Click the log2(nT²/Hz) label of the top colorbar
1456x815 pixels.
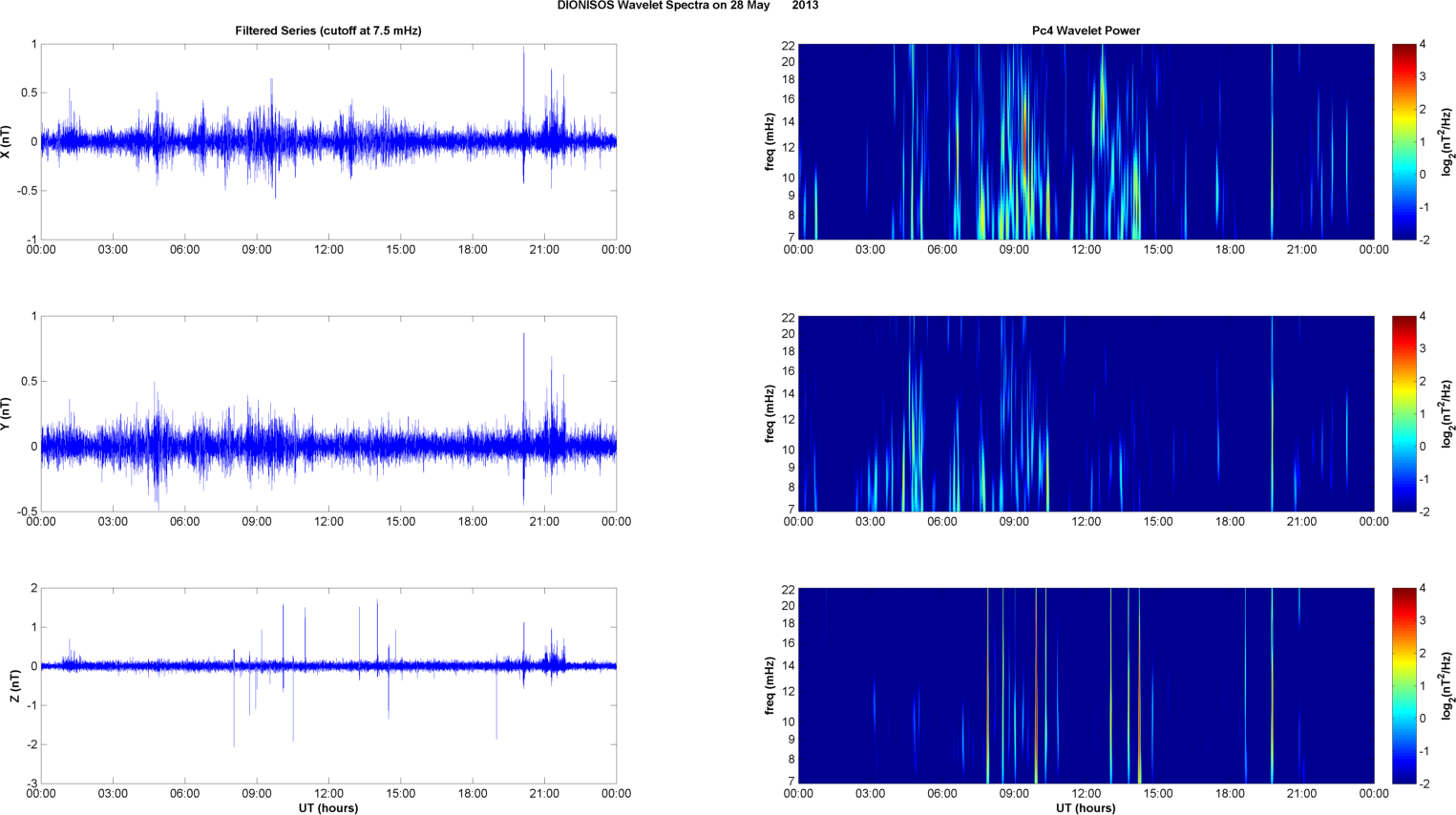[1447, 141]
